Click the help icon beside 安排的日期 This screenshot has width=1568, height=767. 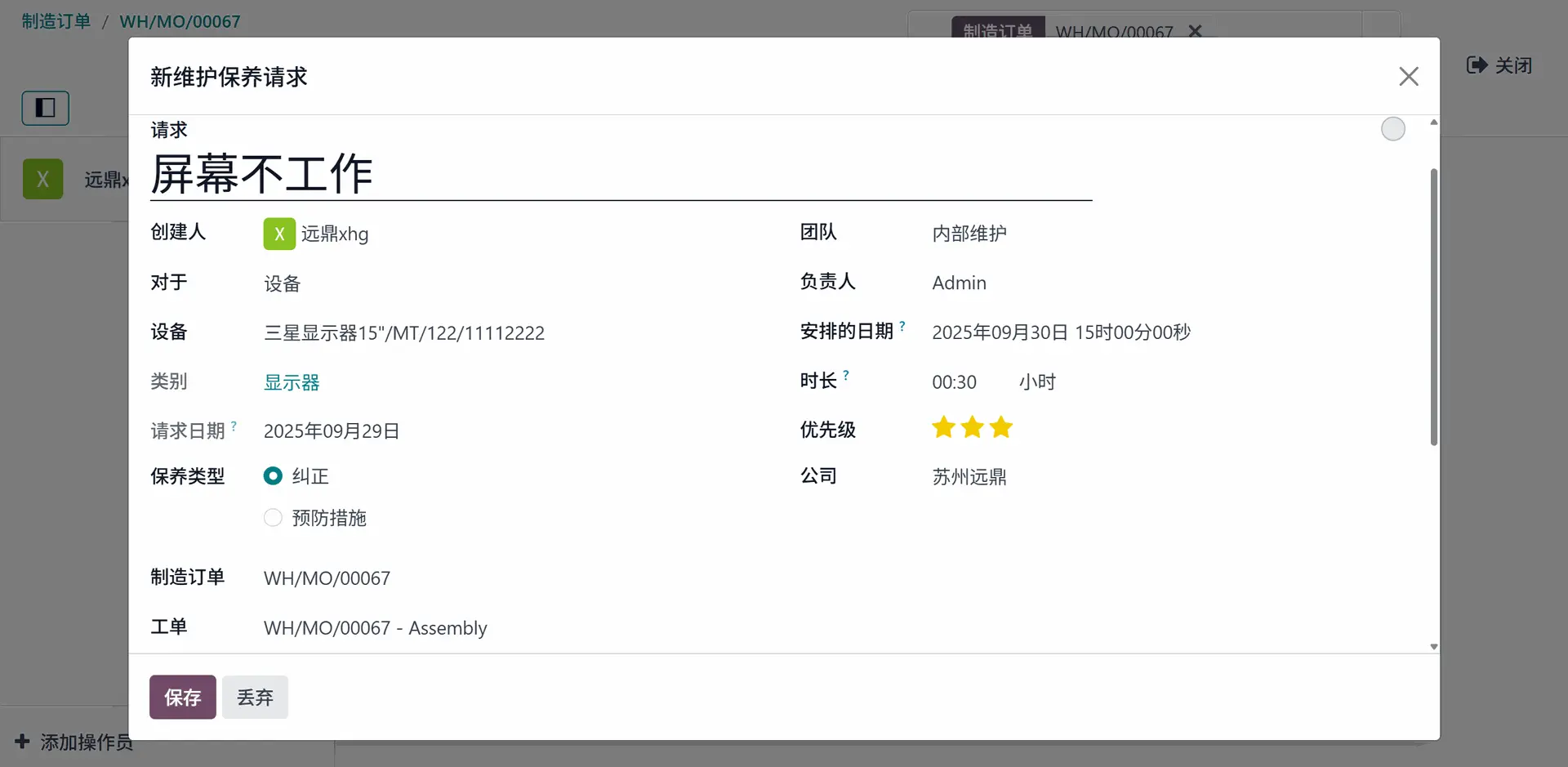902,326
